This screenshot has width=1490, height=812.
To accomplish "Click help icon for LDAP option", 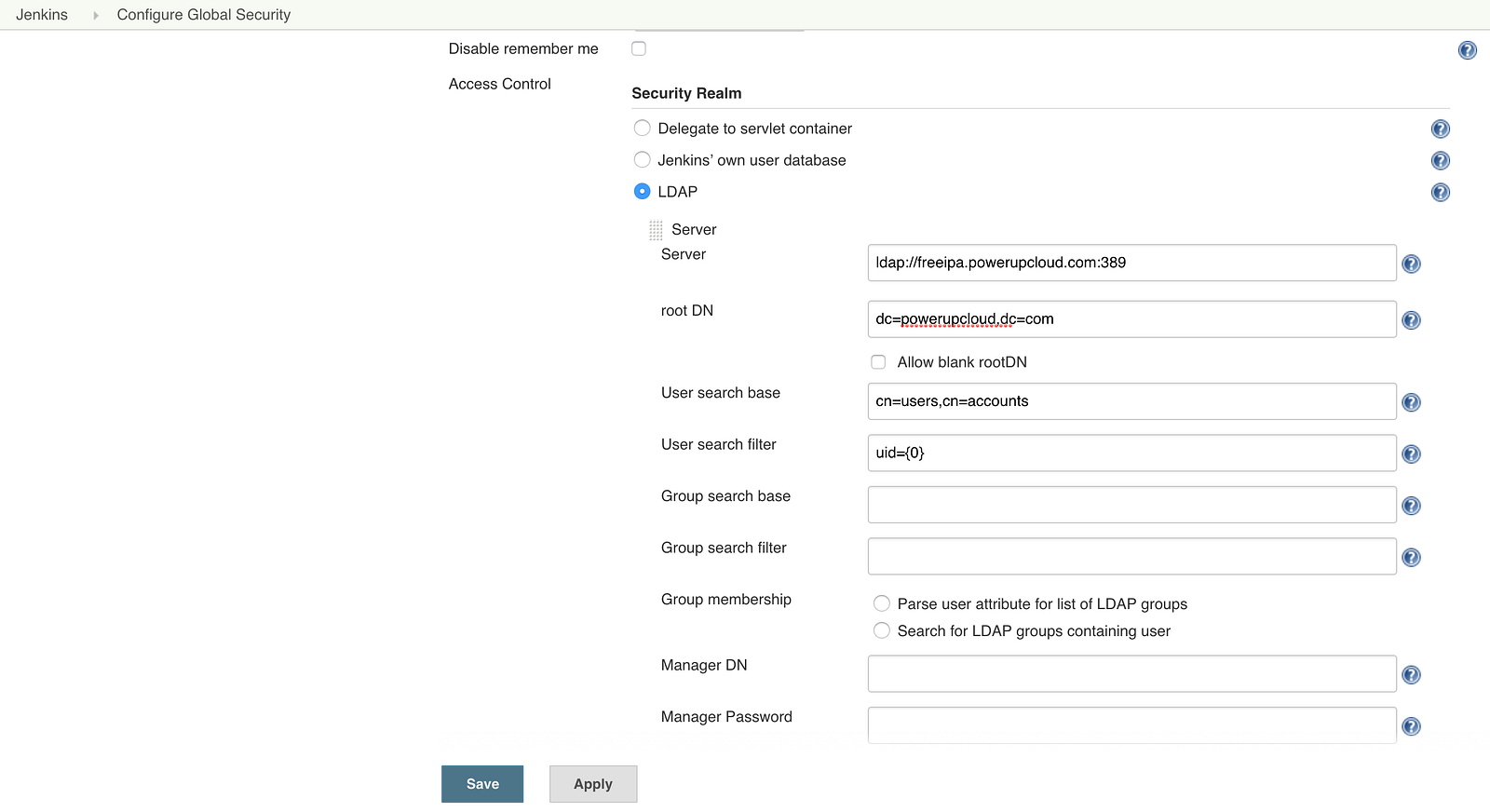I will pos(1440,193).
